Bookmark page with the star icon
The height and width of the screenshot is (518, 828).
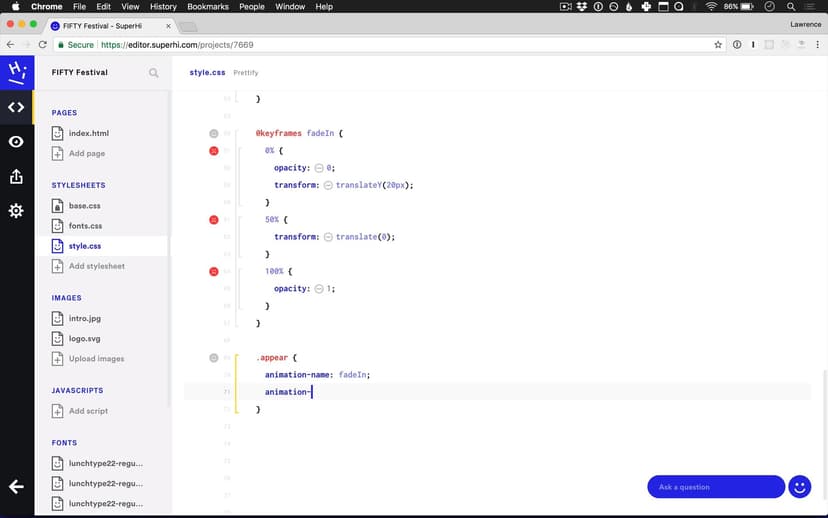[718, 45]
